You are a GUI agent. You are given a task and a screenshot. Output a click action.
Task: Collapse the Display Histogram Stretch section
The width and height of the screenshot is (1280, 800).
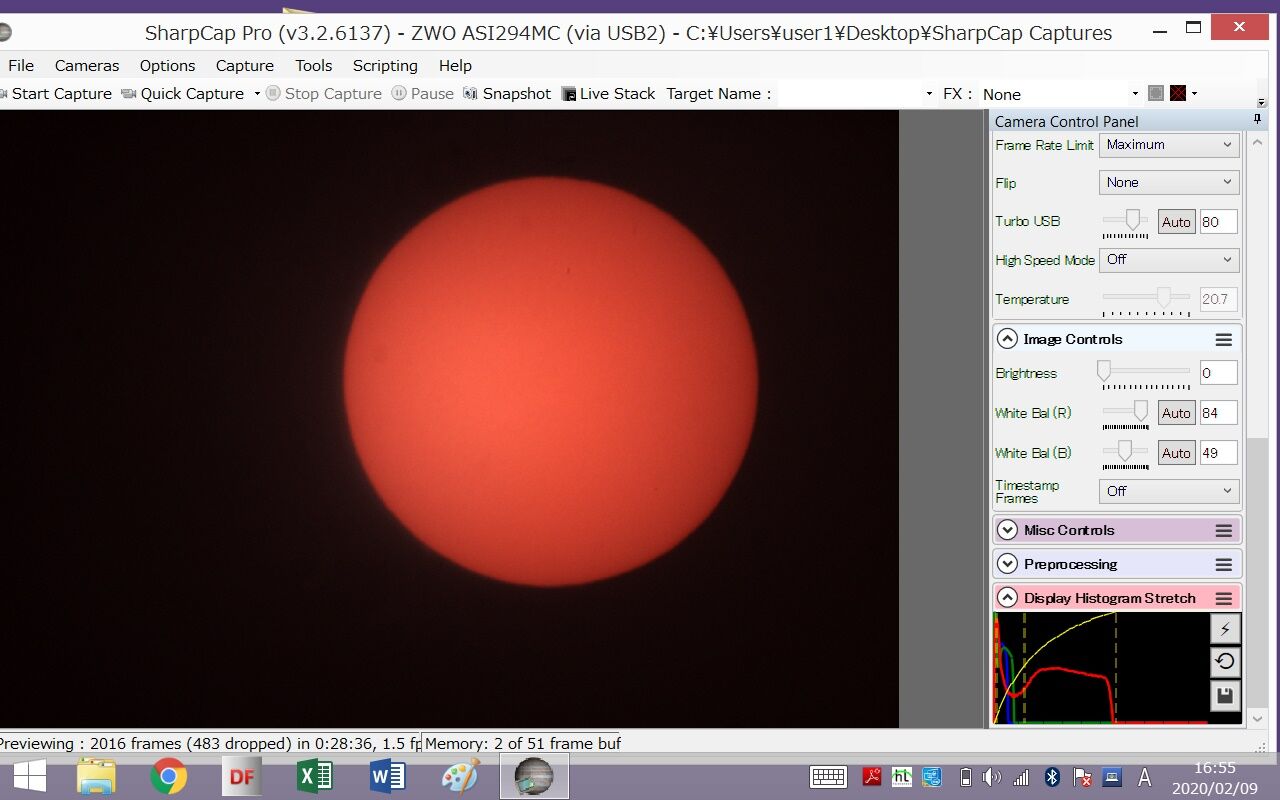coord(1007,598)
